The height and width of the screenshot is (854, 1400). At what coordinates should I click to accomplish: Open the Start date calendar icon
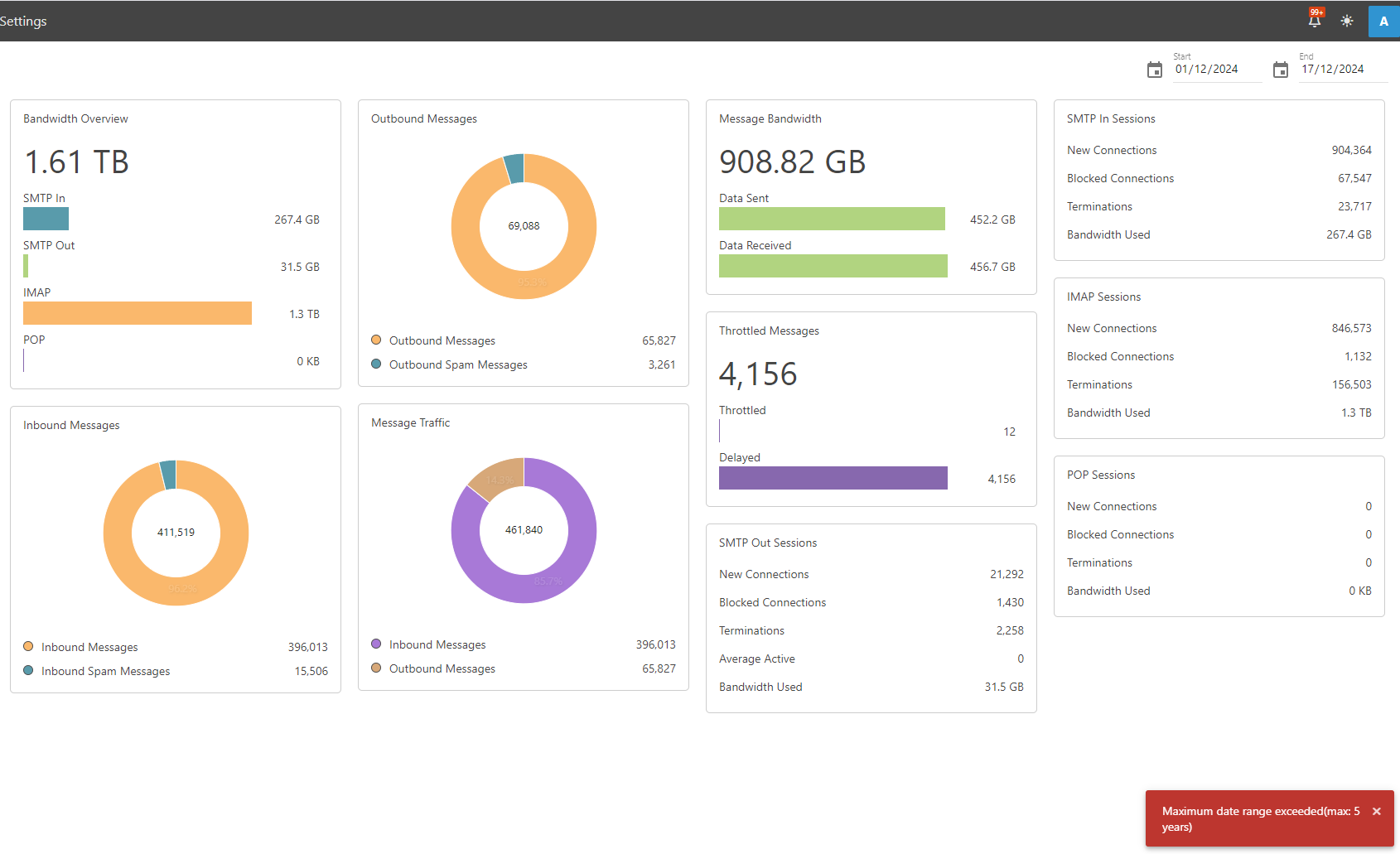point(1155,70)
